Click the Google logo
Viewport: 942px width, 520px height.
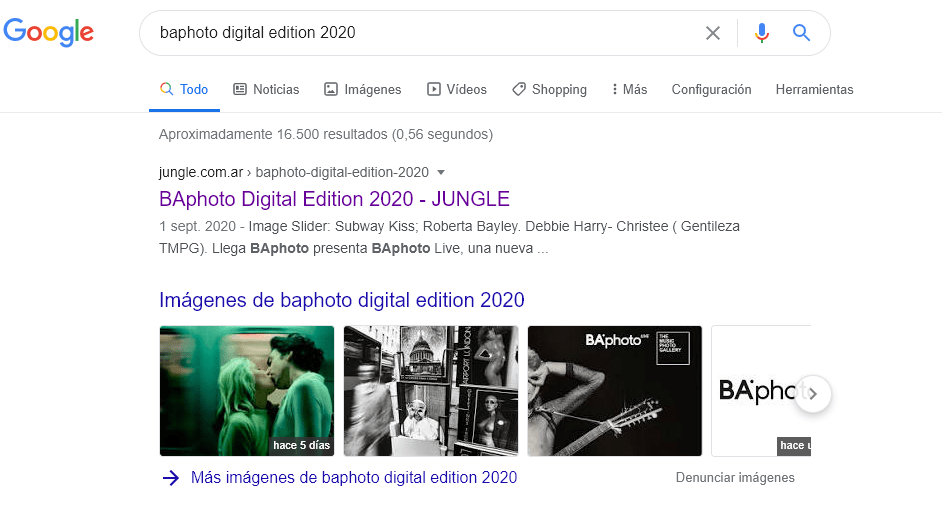49,32
